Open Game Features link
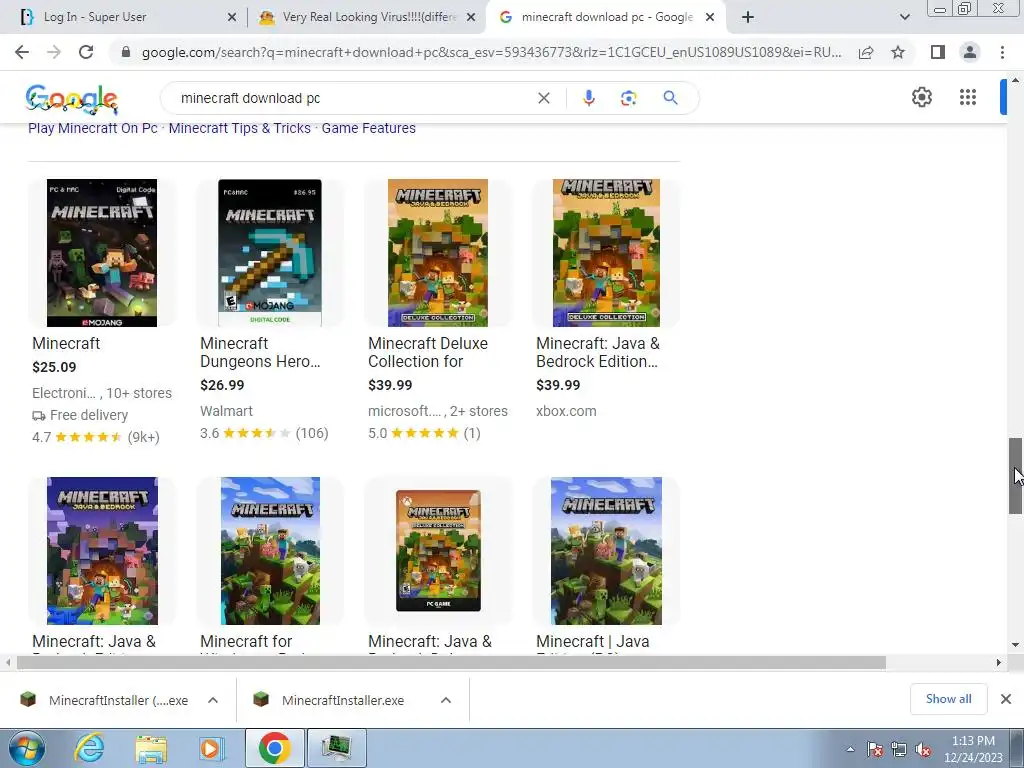The image size is (1024, 768). (368, 128)
